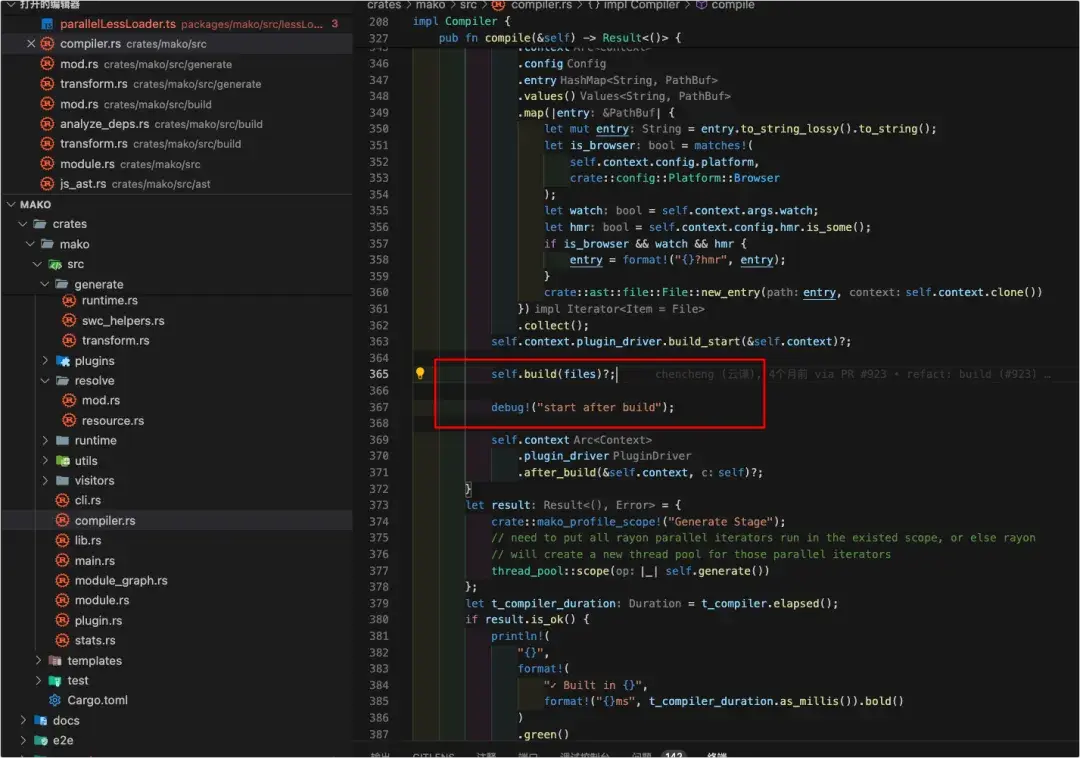Click the Rust file icon beside main.rs
The width and height of the screenshot is (1080, 758).
(62, 560)
